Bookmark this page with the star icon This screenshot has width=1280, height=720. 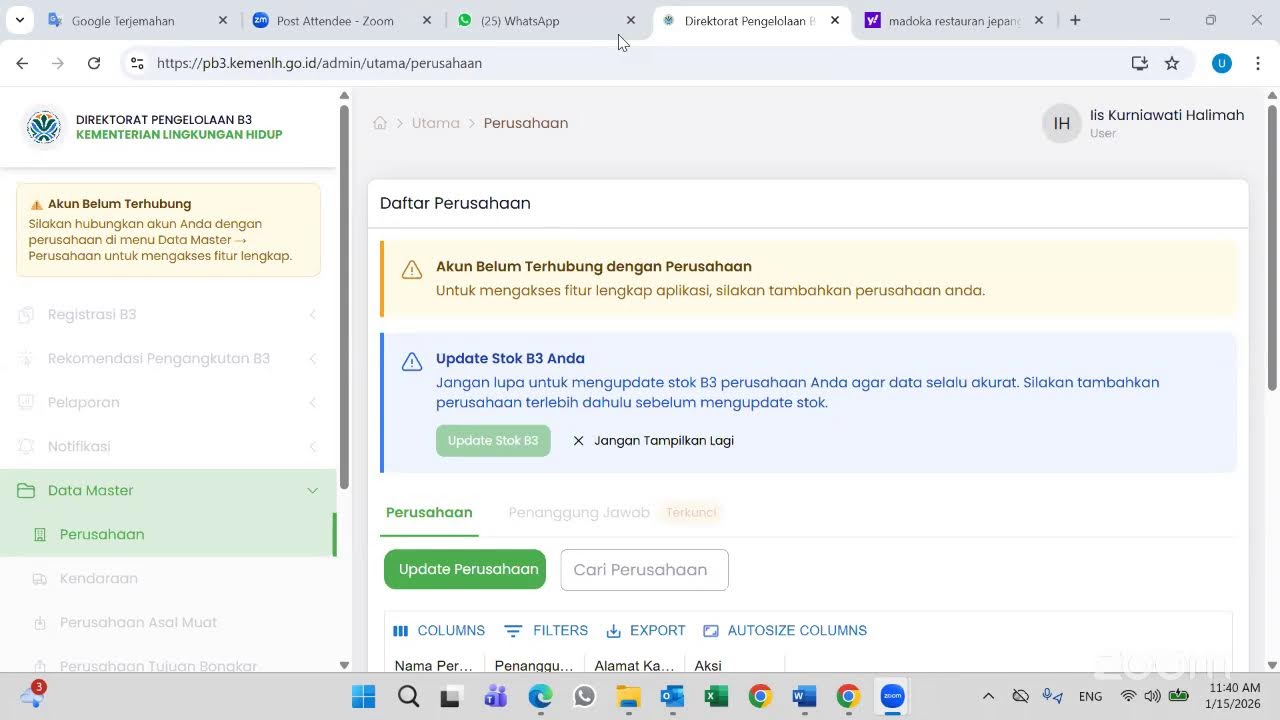1172,63
